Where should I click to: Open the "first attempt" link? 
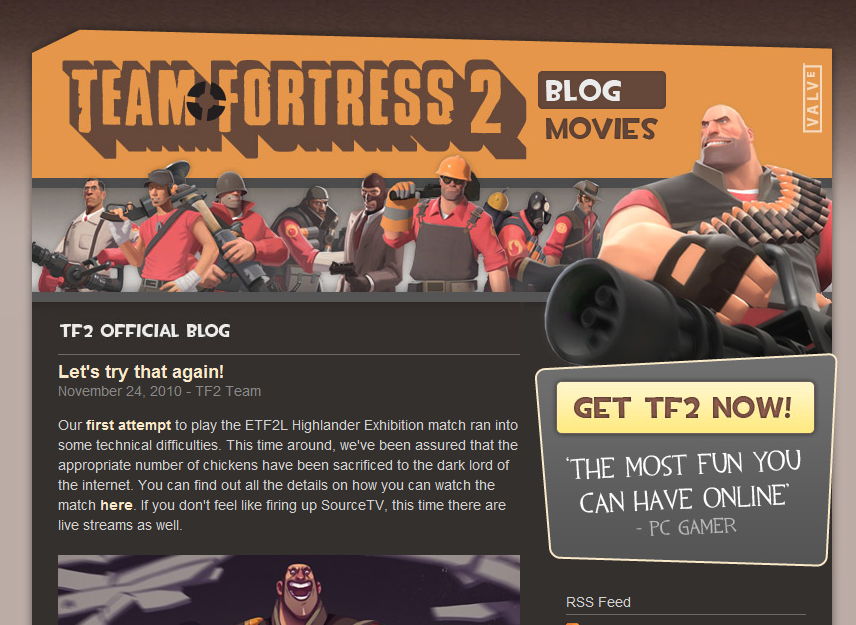pos(128,425)
